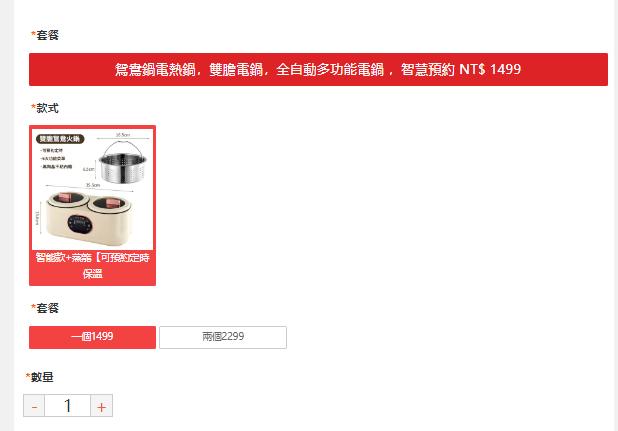The image size is (618, 431).
Task: Click the second 套餐 label above the price options
Action: [45, 308]
